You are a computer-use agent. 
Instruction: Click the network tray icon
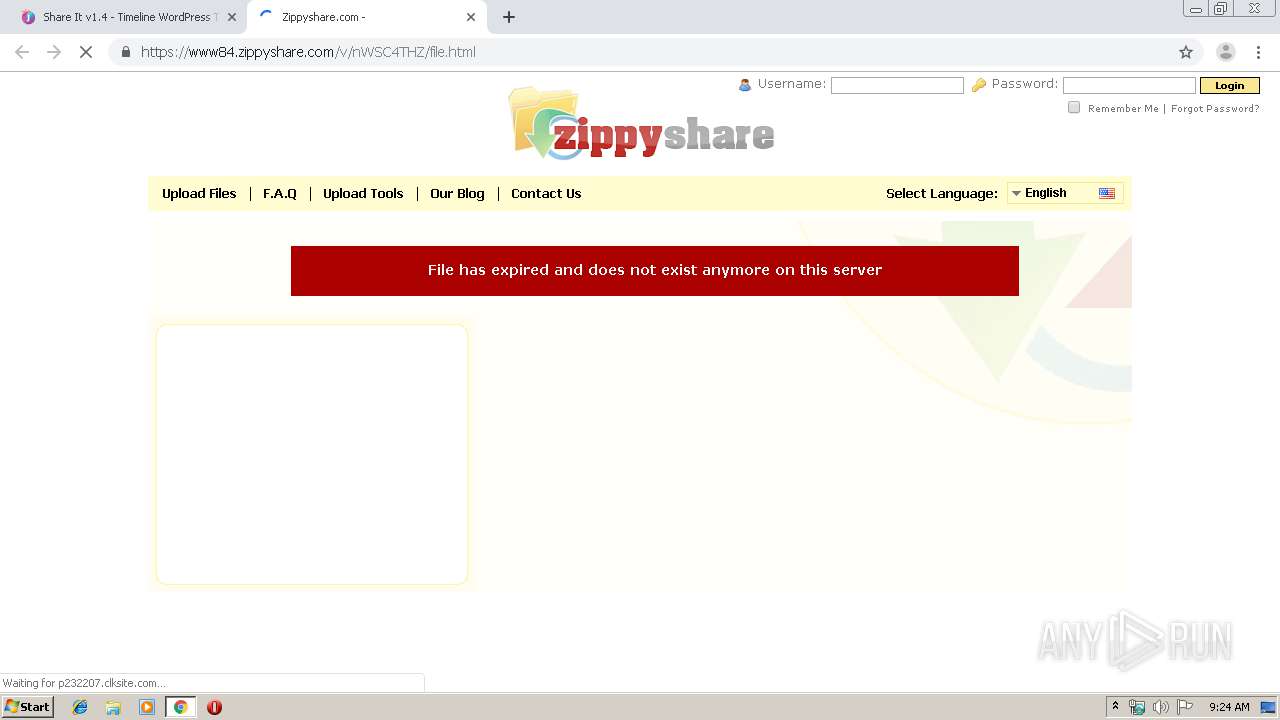(1137, 707)
